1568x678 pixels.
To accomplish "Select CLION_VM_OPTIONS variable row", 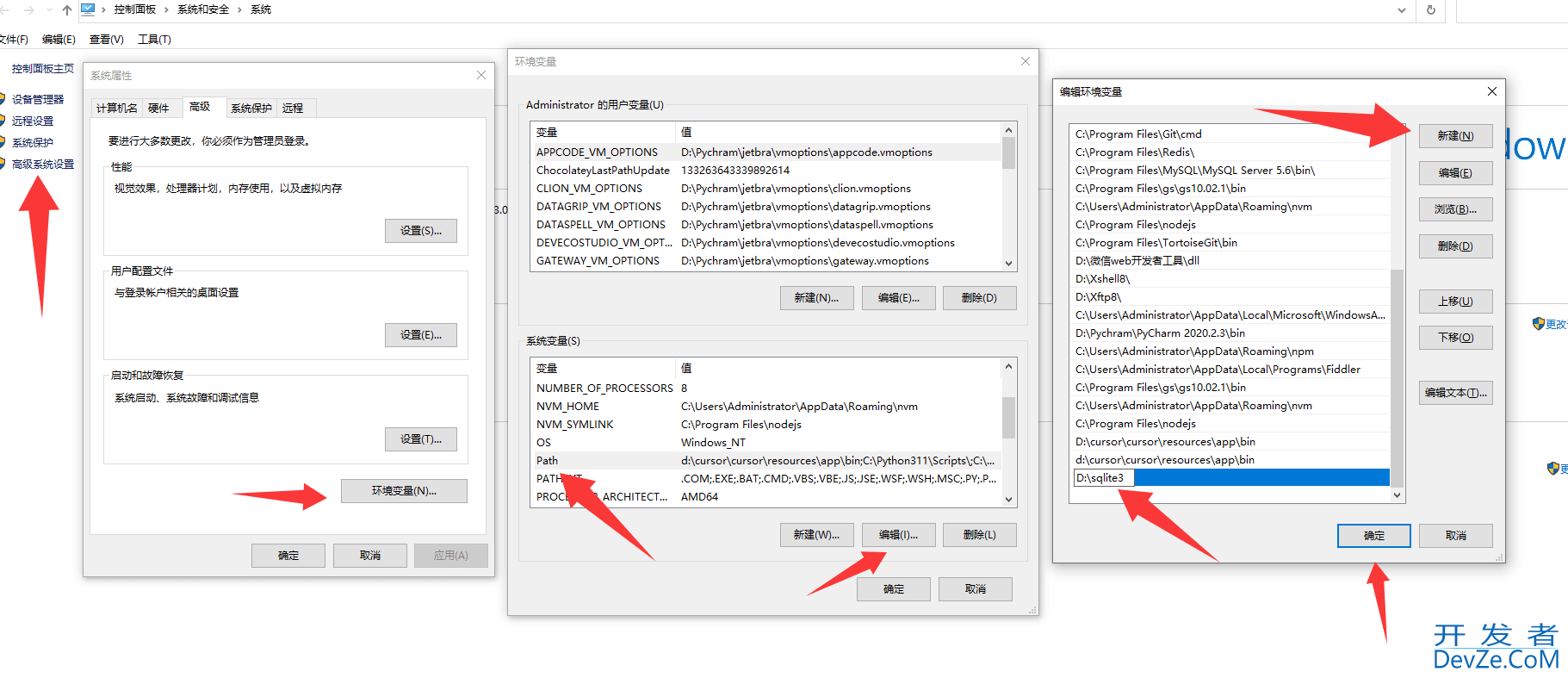I will point(766,189).
